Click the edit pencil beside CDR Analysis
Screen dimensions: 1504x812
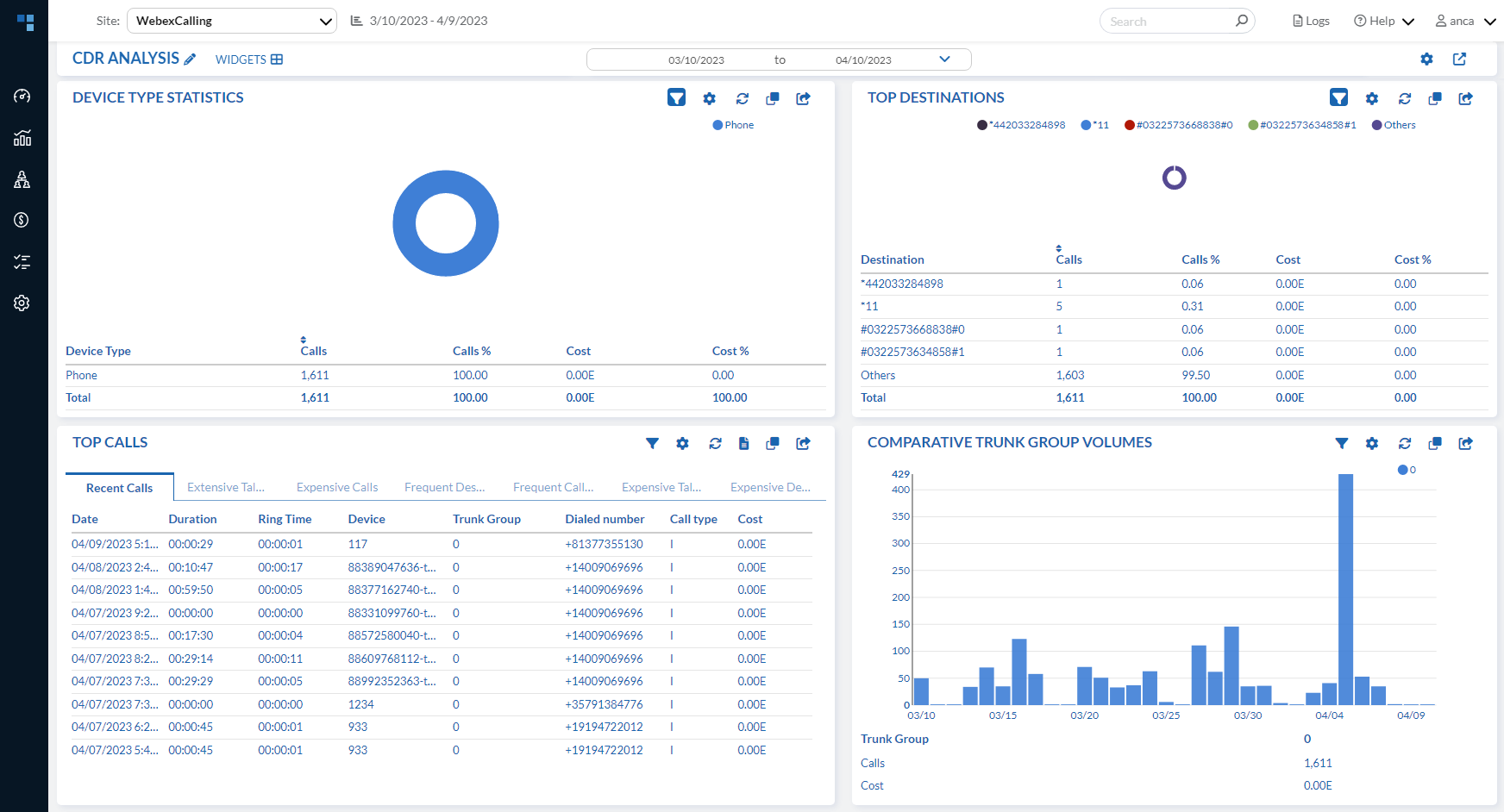coord(191,59)
